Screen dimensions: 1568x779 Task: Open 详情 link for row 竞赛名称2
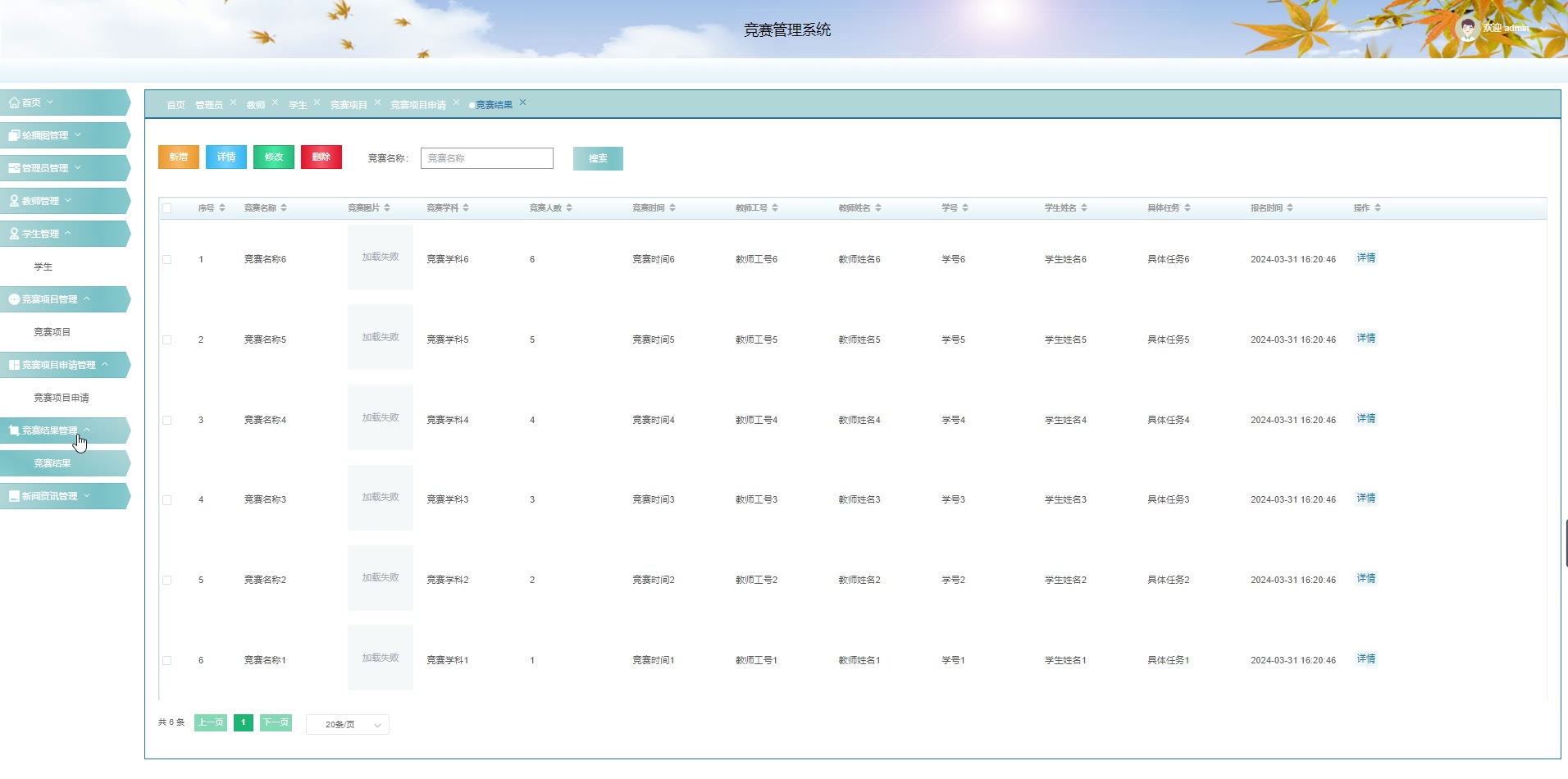click(x=1365, y=579)
